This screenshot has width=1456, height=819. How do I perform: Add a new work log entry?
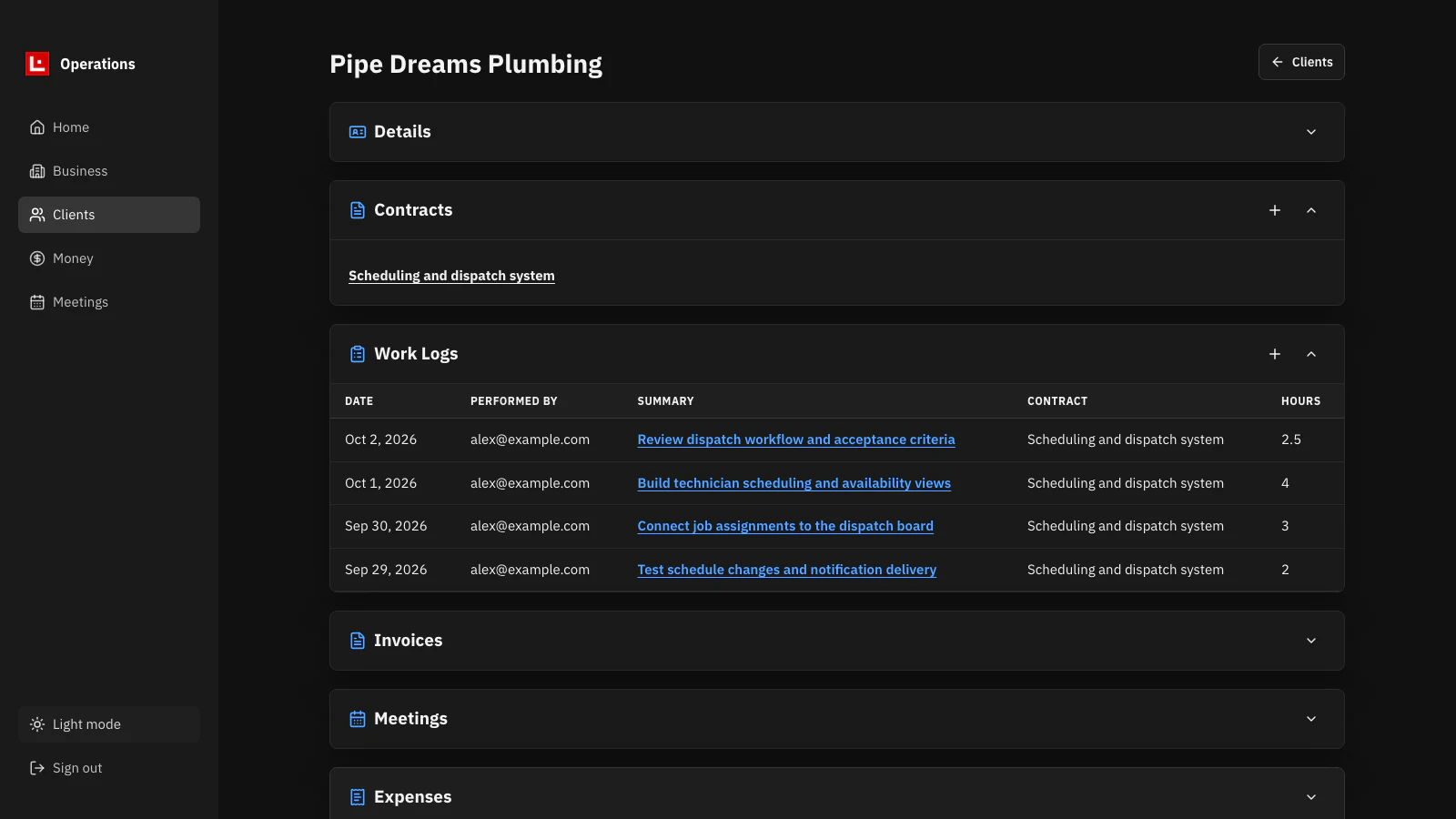1275,354
